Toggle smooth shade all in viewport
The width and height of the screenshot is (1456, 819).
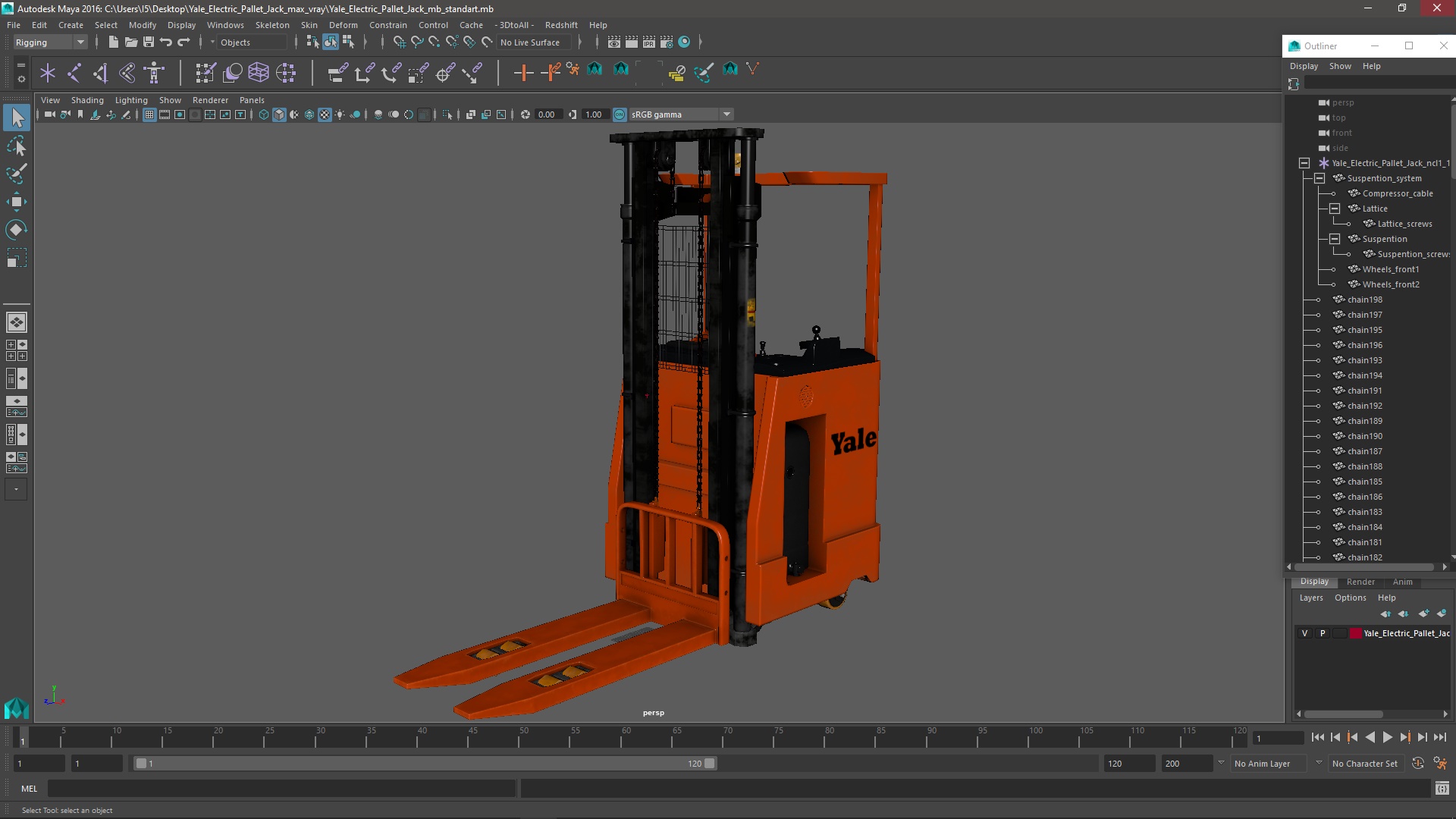pyautogui.click(x=279, y=115)
